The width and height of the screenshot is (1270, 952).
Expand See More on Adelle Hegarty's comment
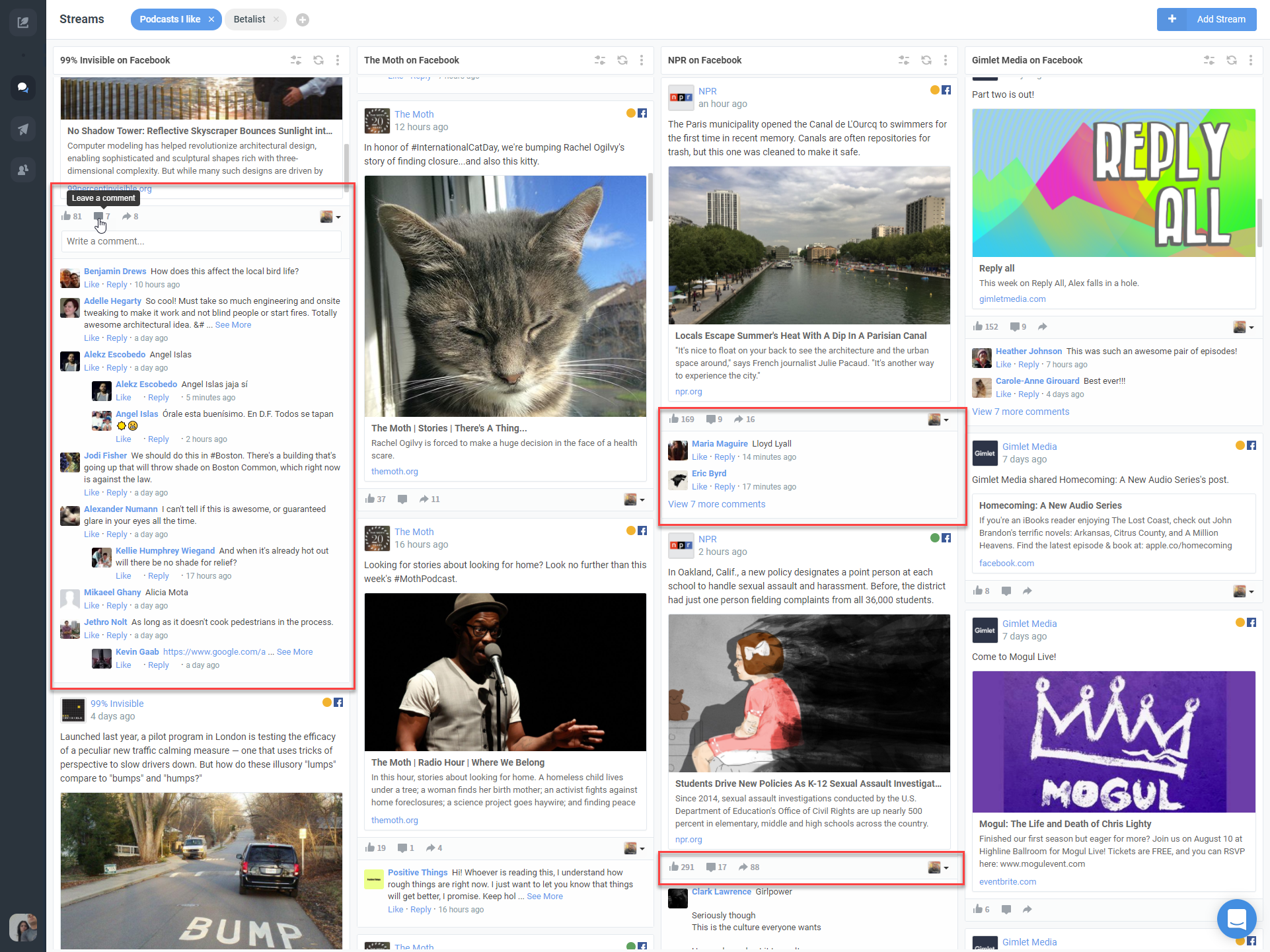pyautogui.click(x=233, y=325)
